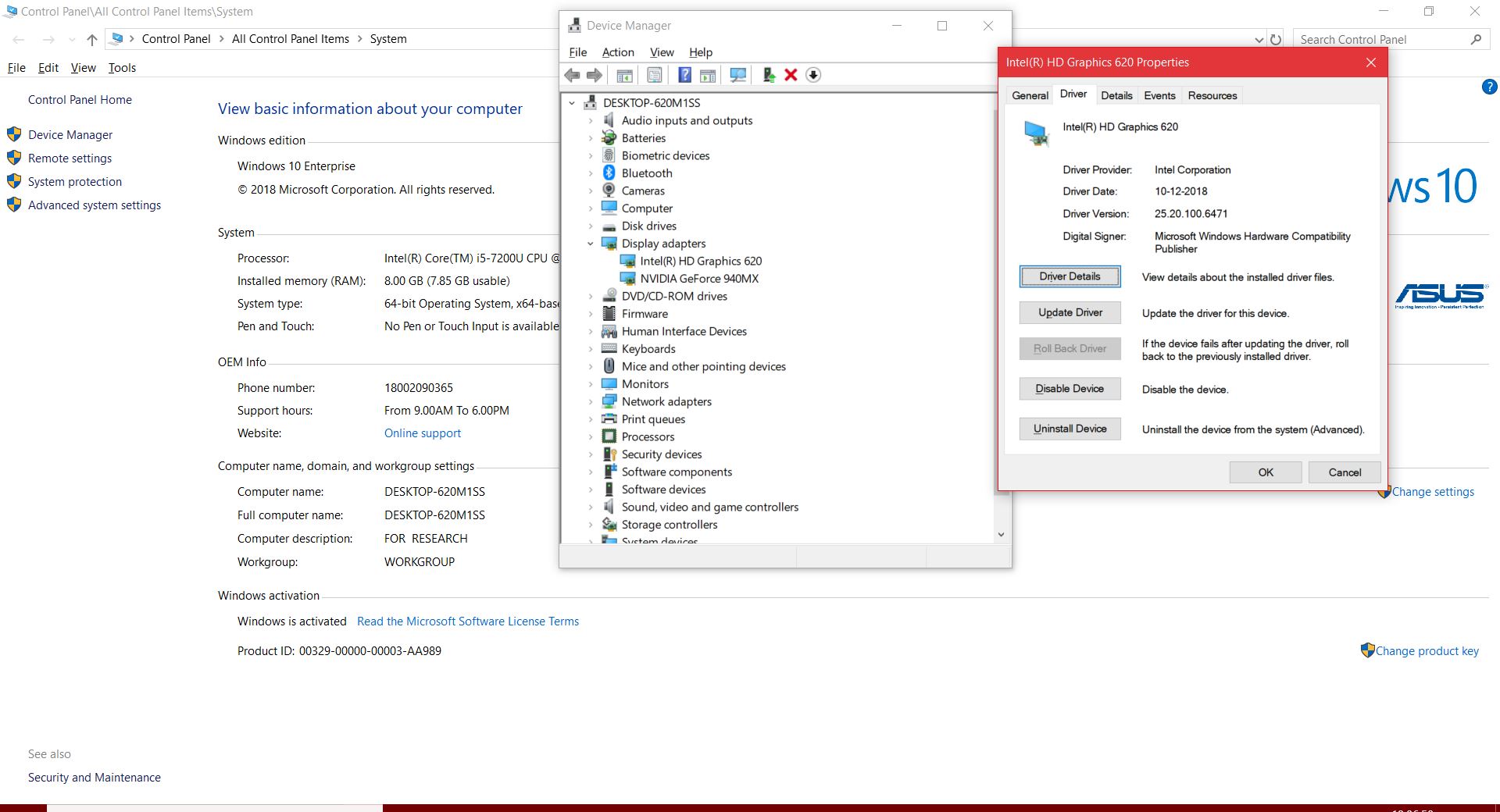
Task: Switch to the Events tab
Action: (x=1159, y=95)
